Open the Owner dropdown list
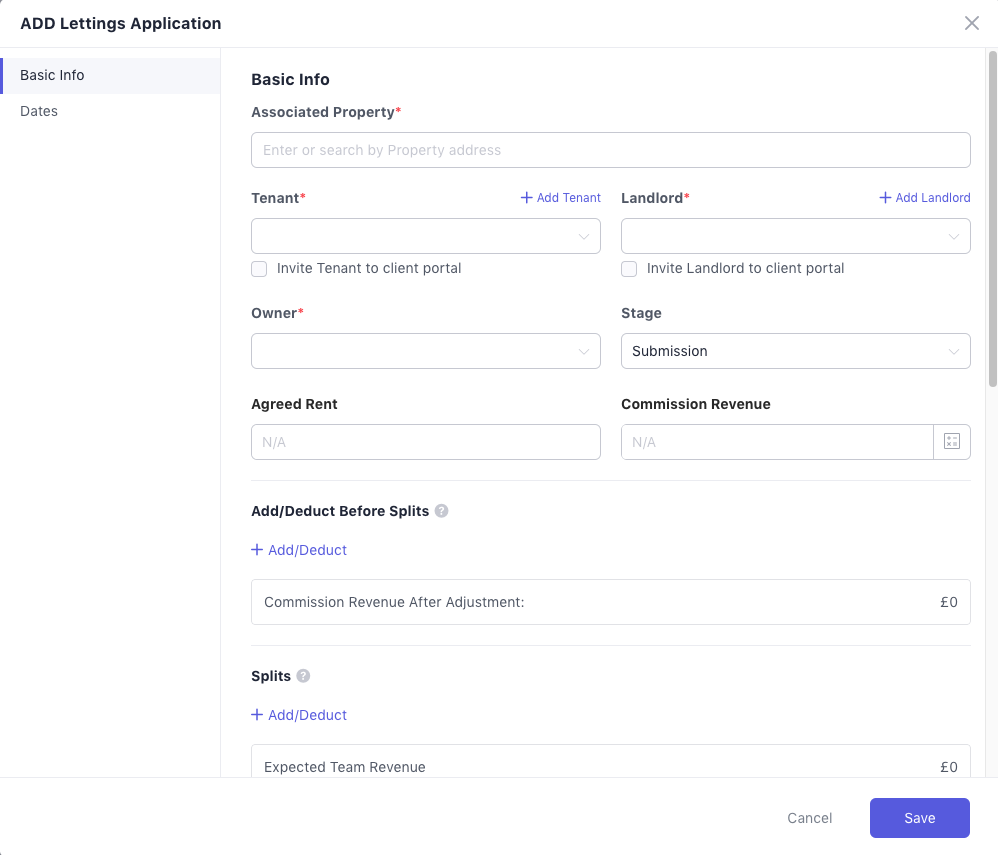Screen dimensions: 998x855 click(425, 351)
